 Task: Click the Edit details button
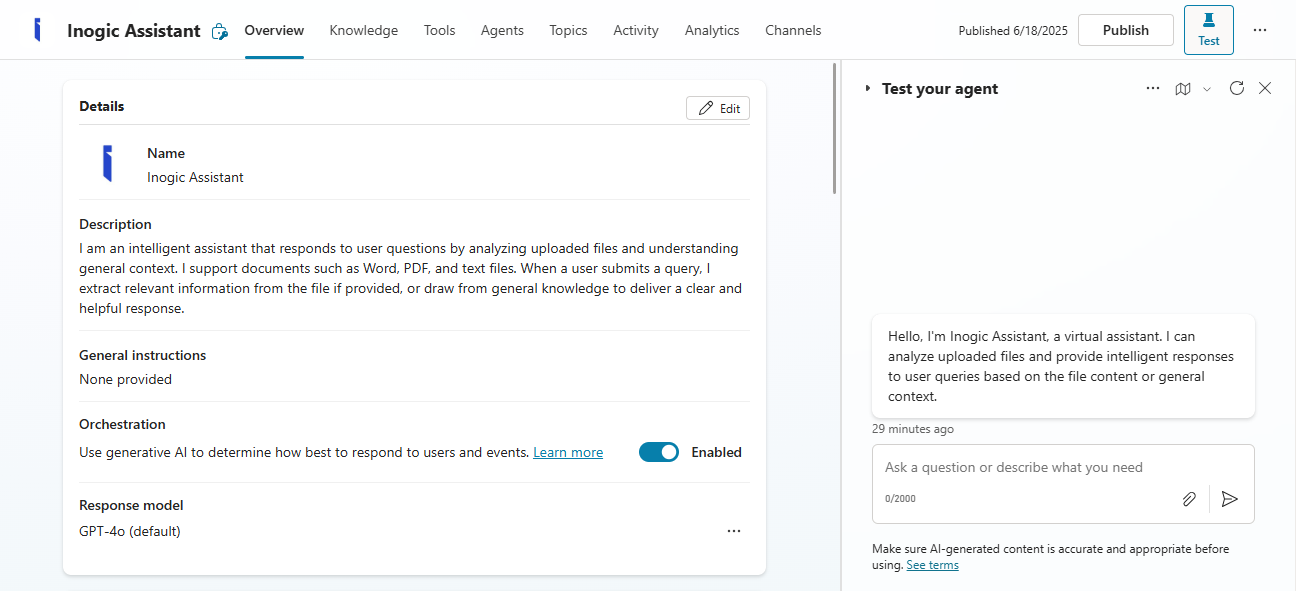(718, 108)
